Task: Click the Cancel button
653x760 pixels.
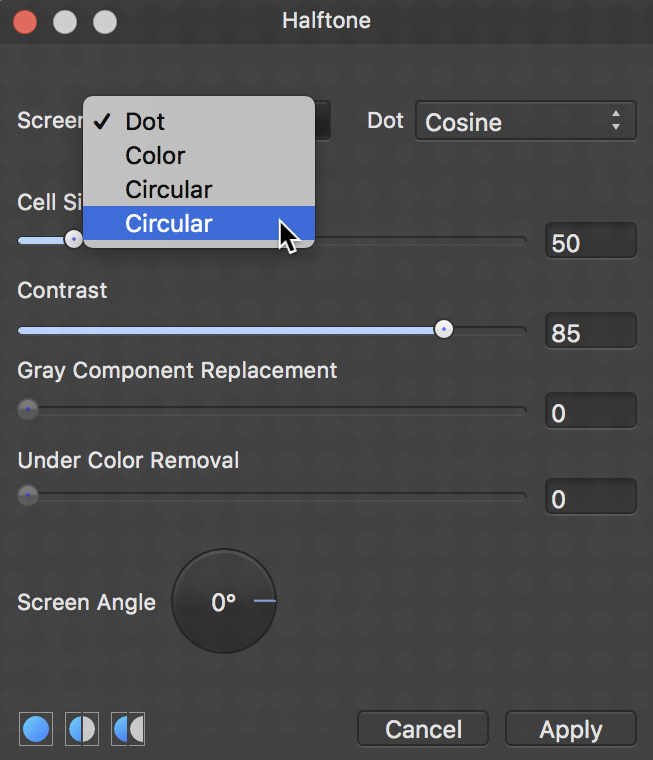Action: (x=423, y=729)
